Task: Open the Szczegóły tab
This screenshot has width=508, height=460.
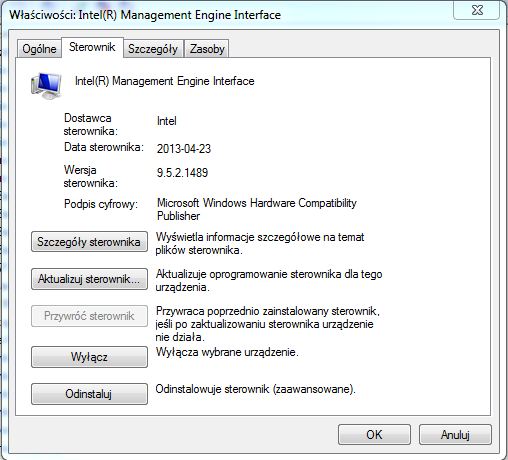Action: 153,49
